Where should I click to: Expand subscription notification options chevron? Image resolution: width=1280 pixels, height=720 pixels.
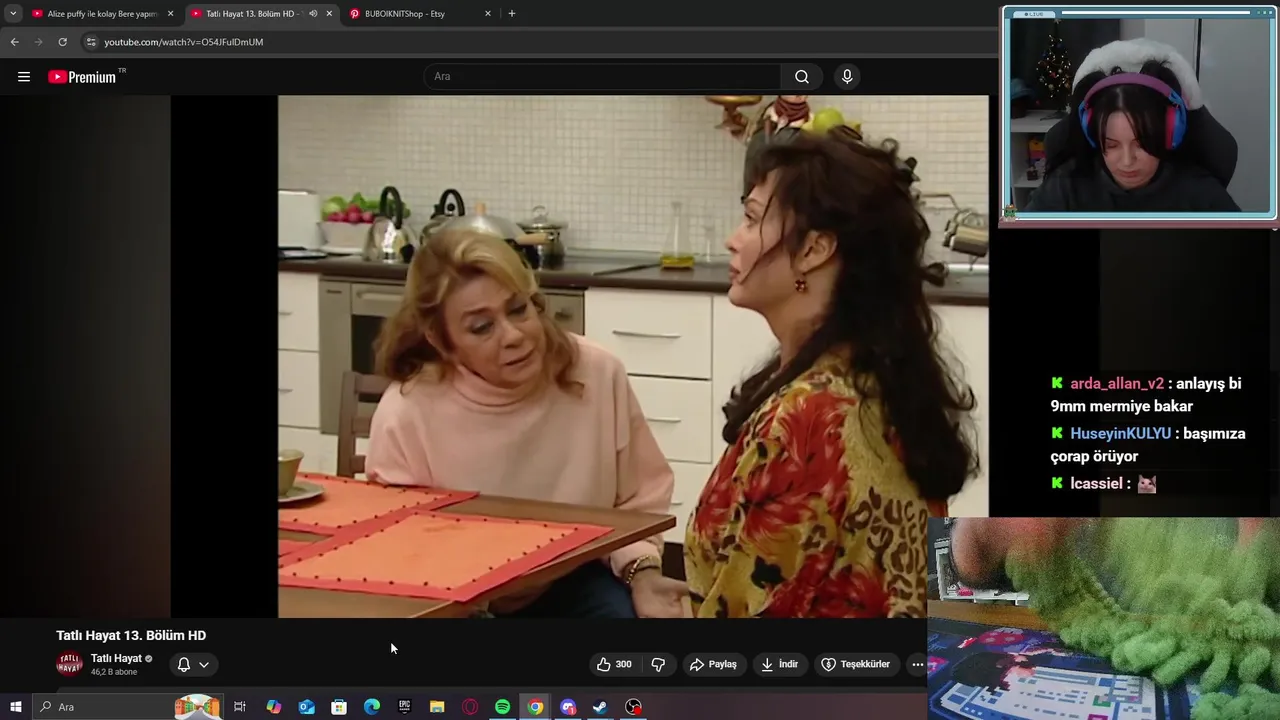tap(204, 664)
